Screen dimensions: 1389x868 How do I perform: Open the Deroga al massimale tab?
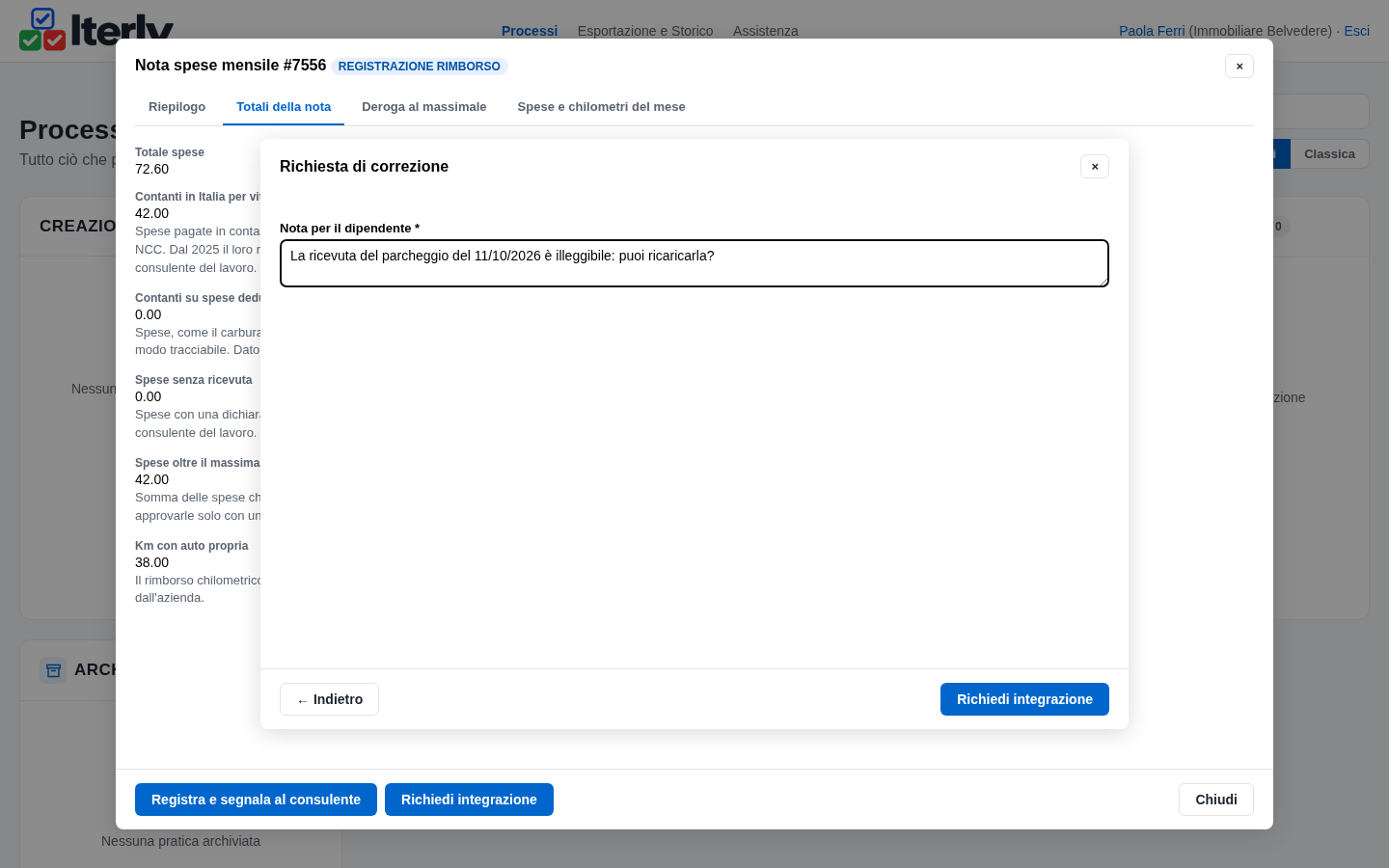coord(424,107)
